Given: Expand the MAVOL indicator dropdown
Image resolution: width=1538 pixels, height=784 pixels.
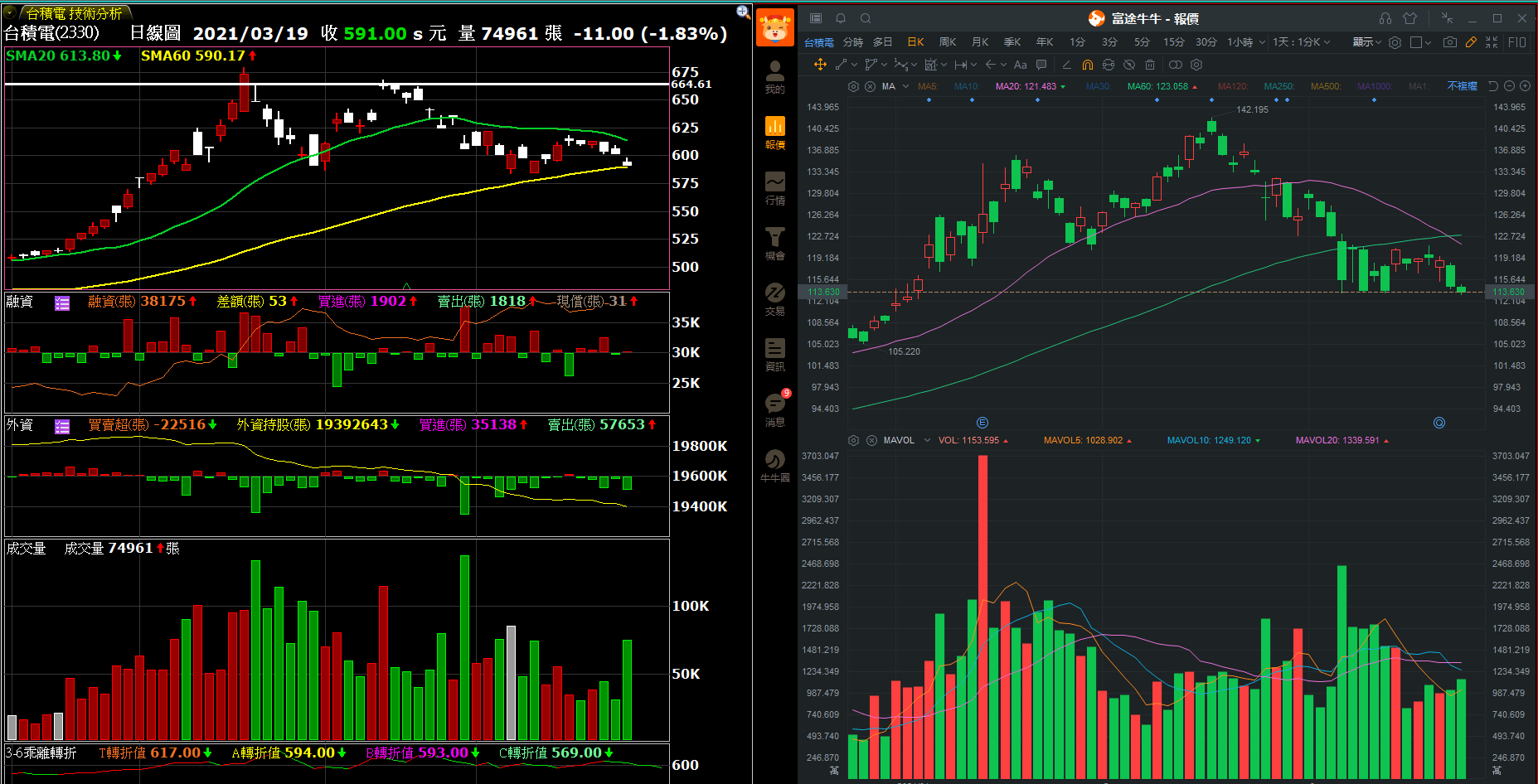Looking at the screenshot, I should click(927, 440).
